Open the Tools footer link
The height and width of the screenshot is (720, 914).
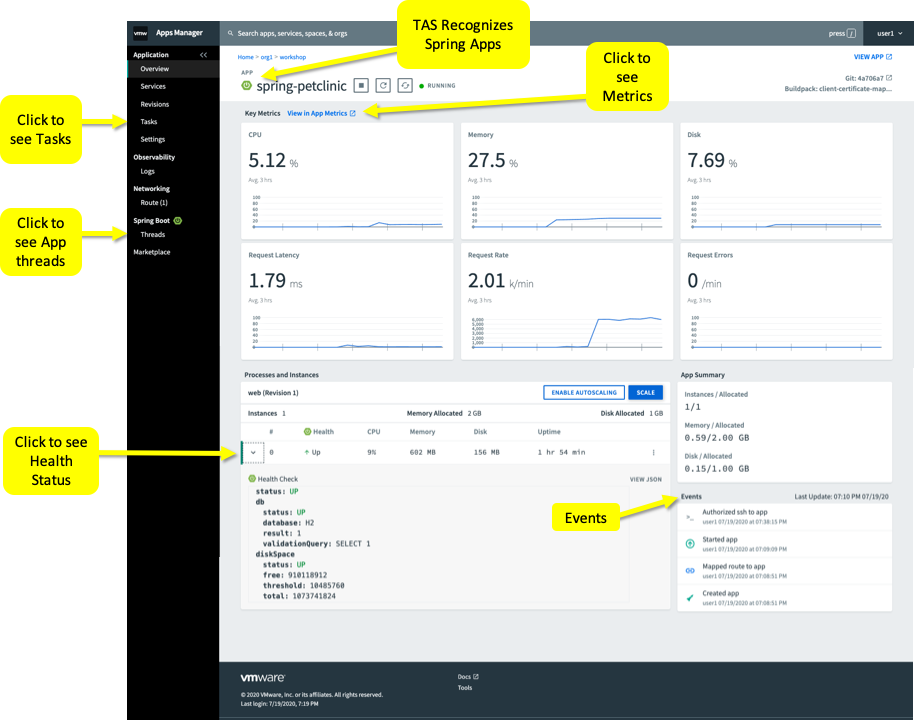click(x=465, y=688)
